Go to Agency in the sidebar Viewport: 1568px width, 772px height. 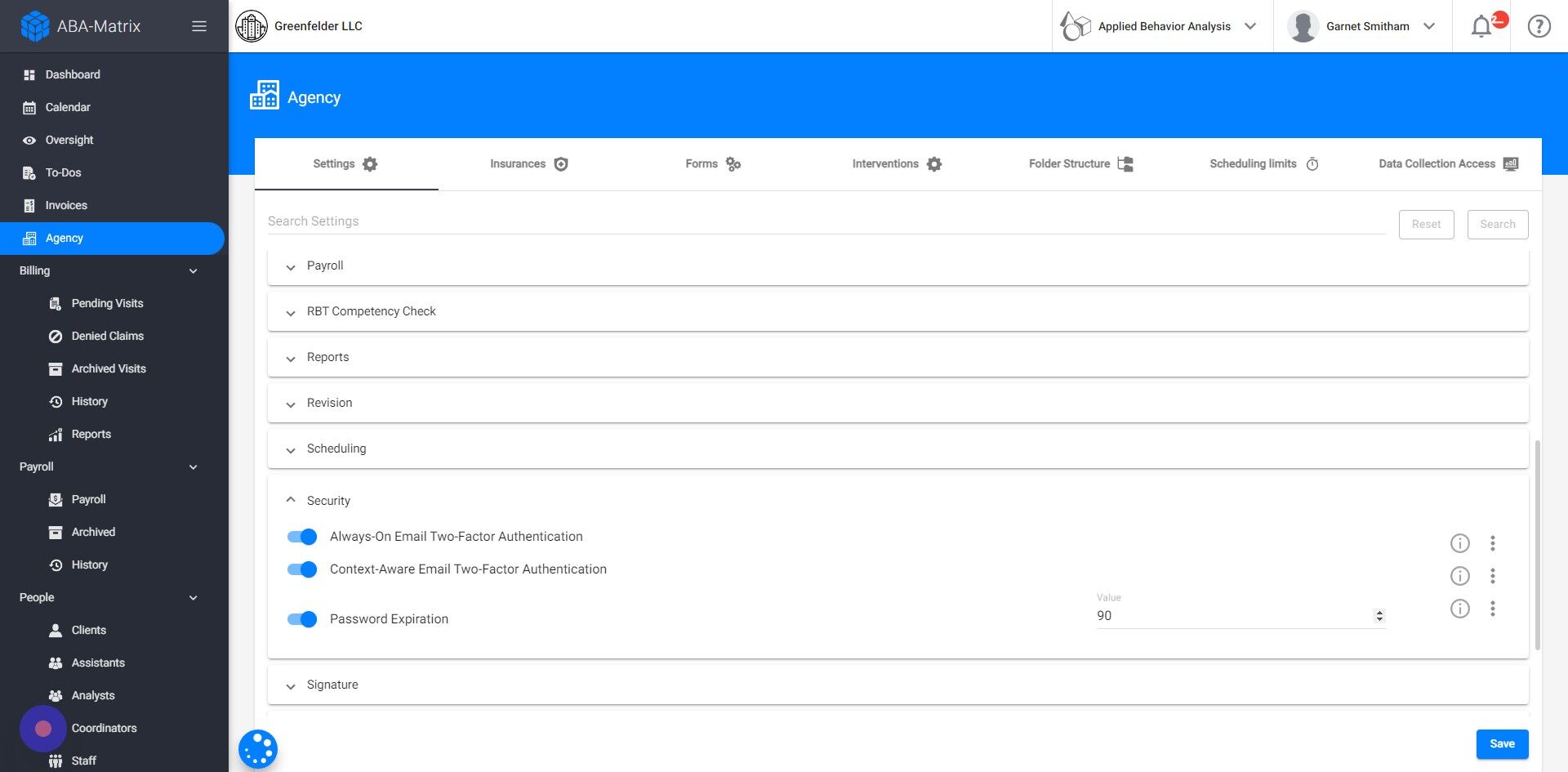(x=112, y=239)
